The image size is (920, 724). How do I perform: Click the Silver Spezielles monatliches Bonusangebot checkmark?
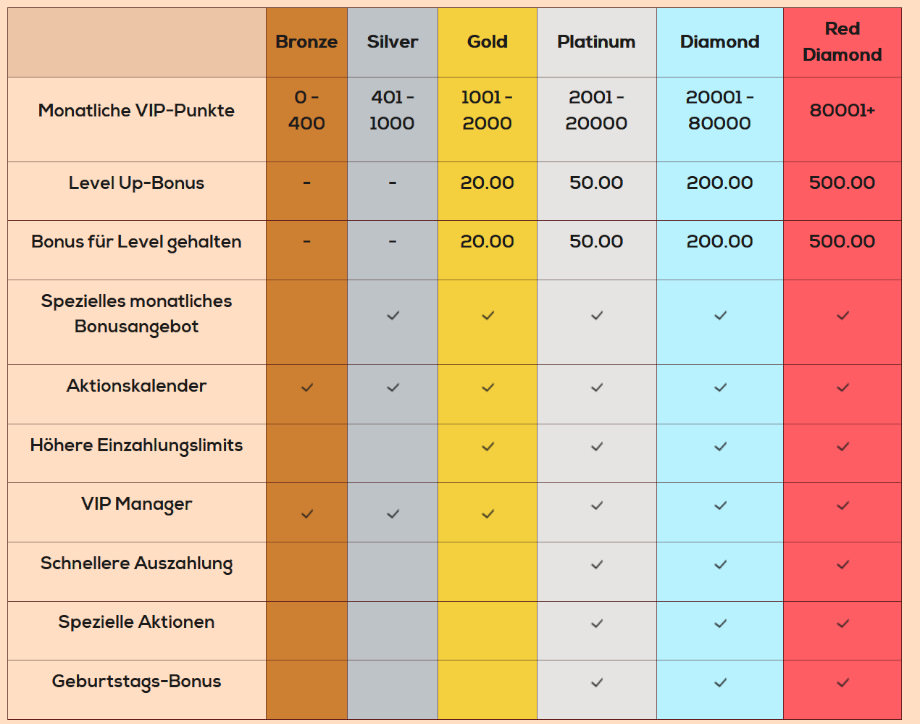[393, 316]
